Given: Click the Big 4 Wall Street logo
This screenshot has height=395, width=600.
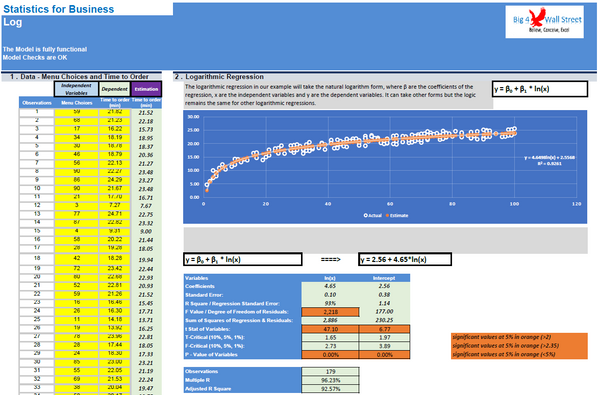Looking at the screenshot, I should click(x=544, y=22).
